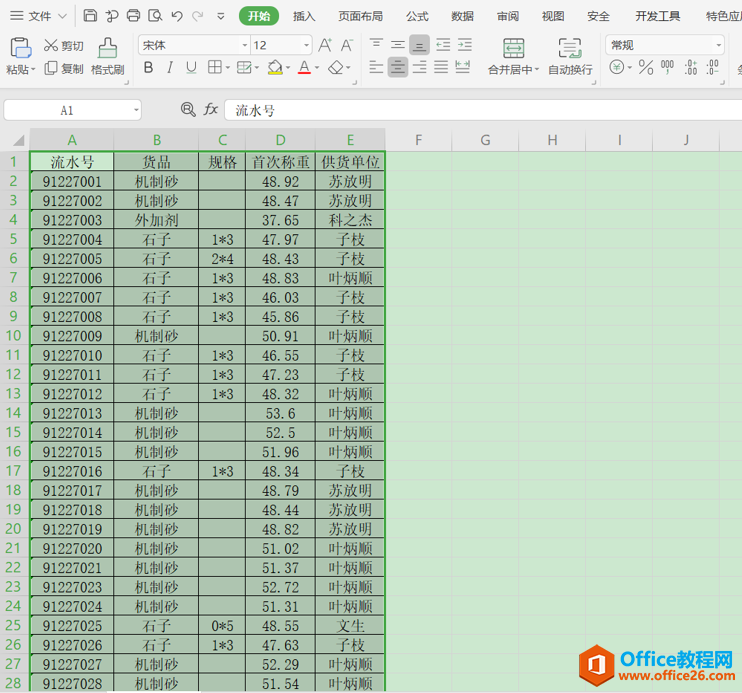742x693 pixels.
Task: Justify text alignment icon
Action: [441, 67]
